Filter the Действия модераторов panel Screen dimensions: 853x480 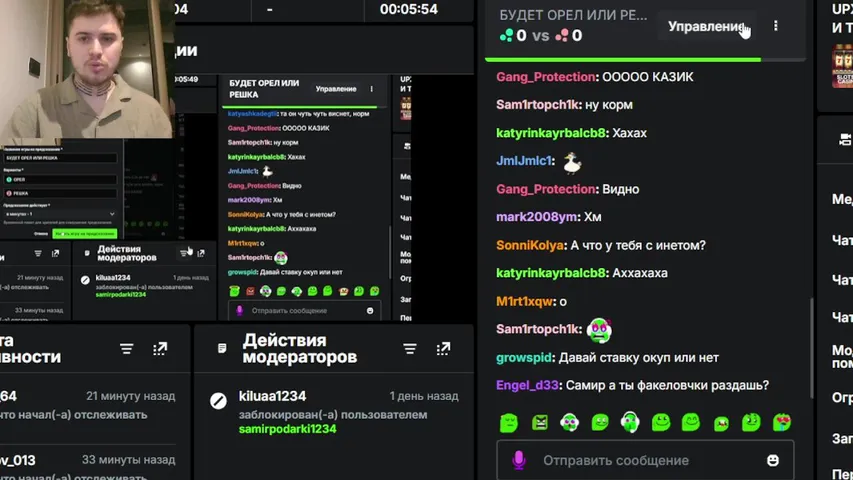[410, 349]
